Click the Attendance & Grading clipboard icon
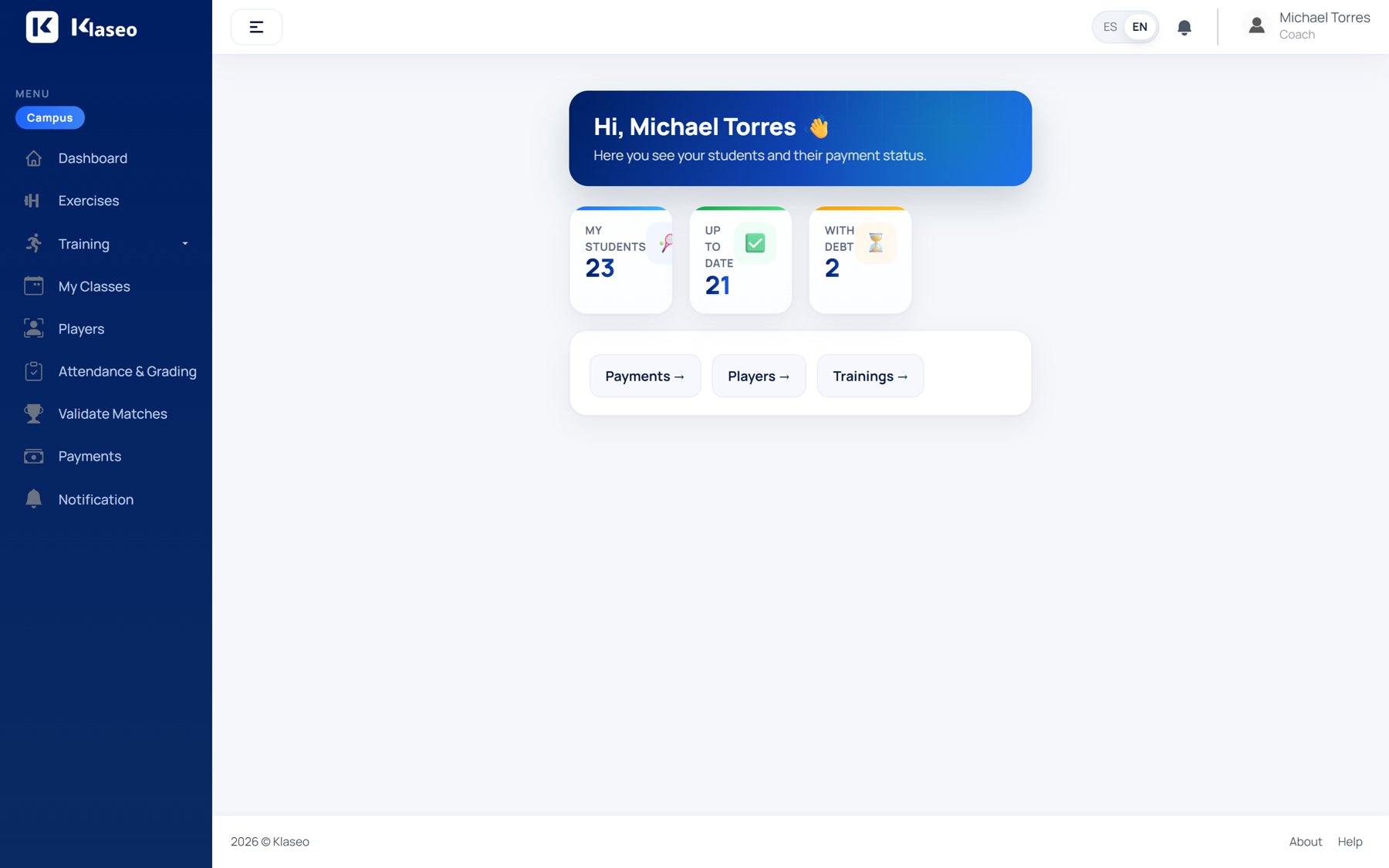The image size is (1389, 868). [x=34, y=371]
